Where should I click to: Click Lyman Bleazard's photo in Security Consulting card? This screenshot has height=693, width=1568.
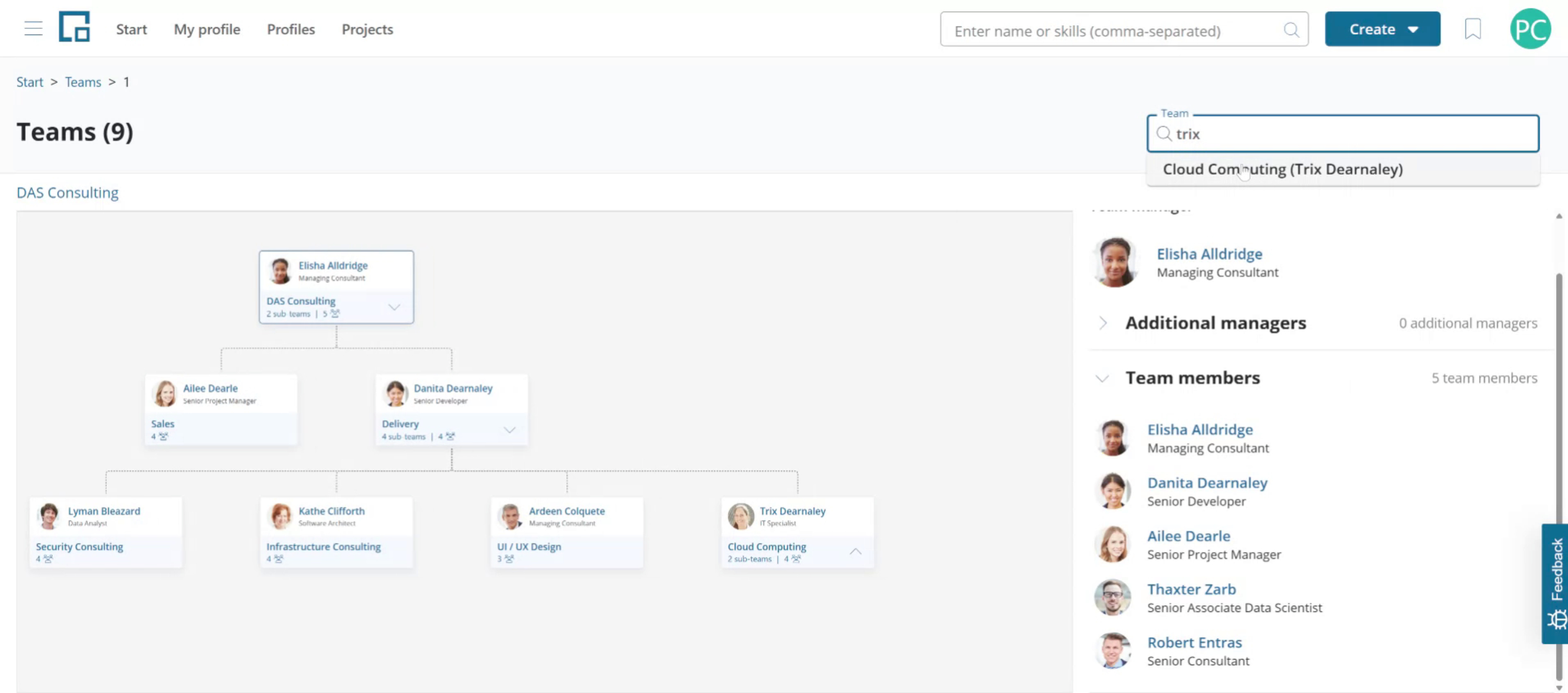coord(49,517)
